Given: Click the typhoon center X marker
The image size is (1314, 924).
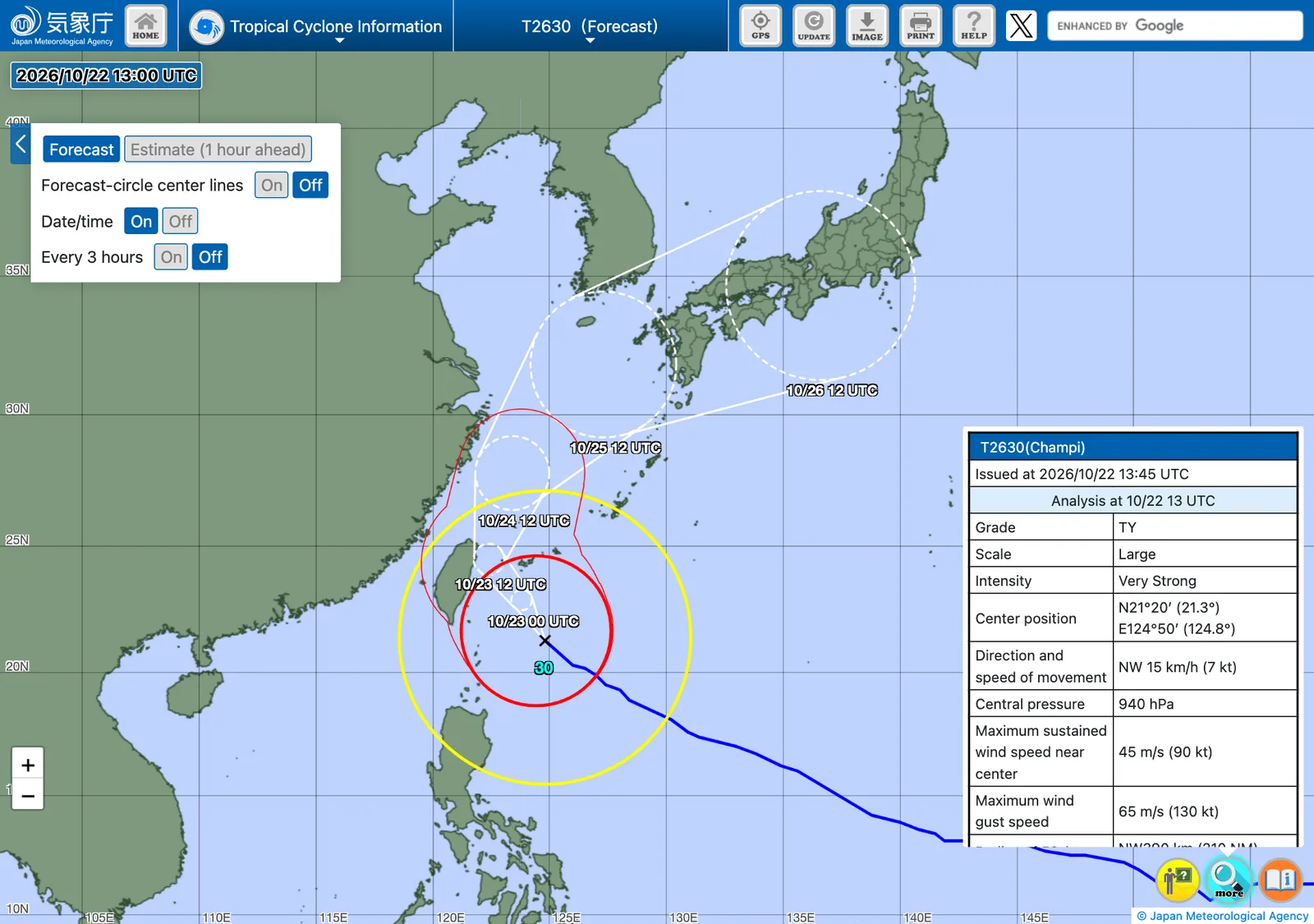Looking at the screenshot, I should 544,641.
